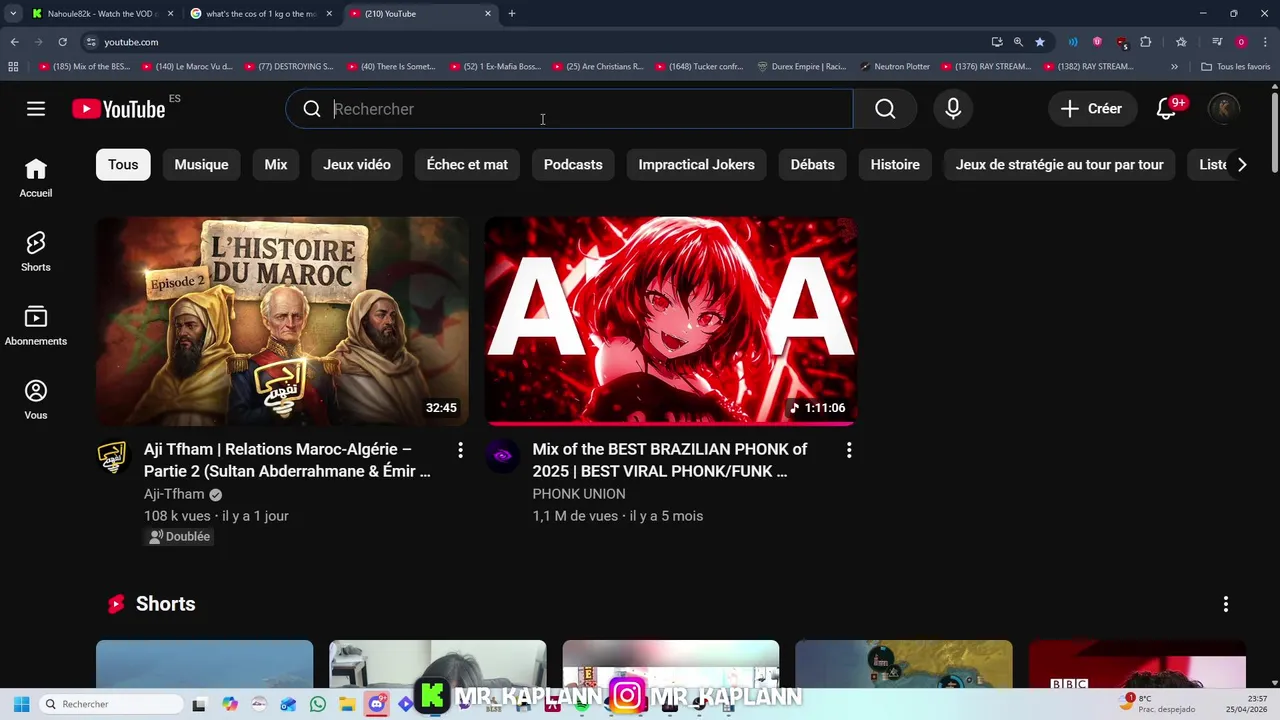The image size is (1280, 720).
Task: Select the Impractical Jokers filter chip
Action: coord(697,165)
